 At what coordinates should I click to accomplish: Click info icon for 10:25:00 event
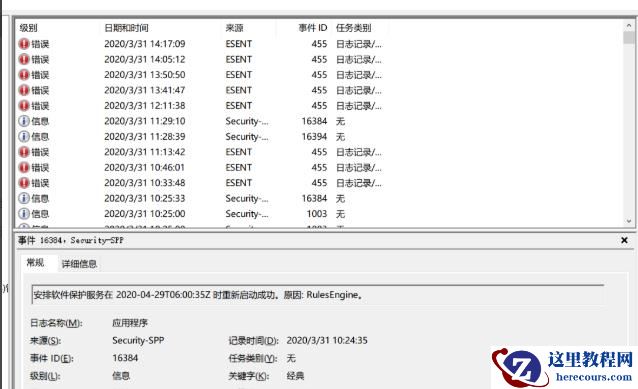tap(24, 214)
